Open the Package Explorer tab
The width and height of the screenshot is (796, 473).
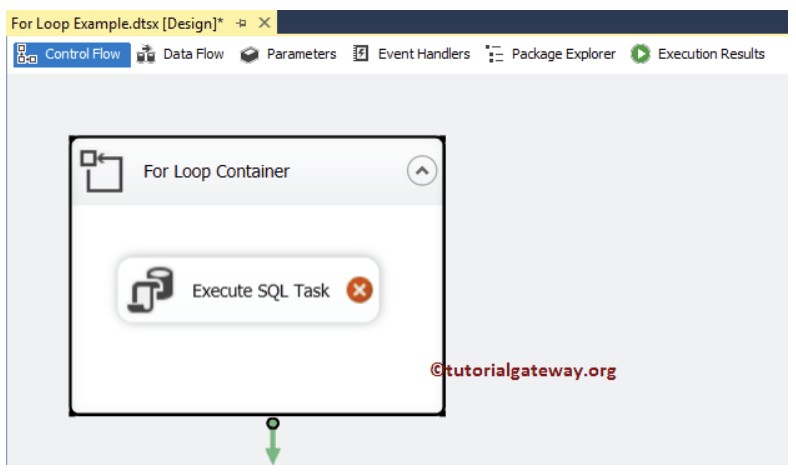pyautogui.click(x=550, y=54)
